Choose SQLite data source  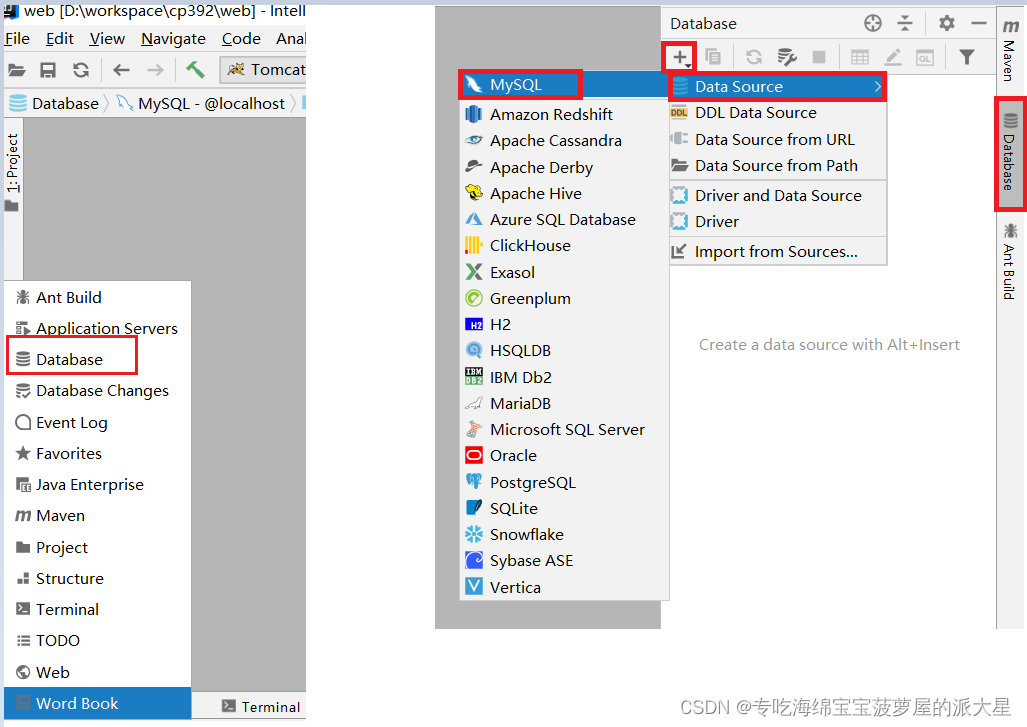pos(563,508)
